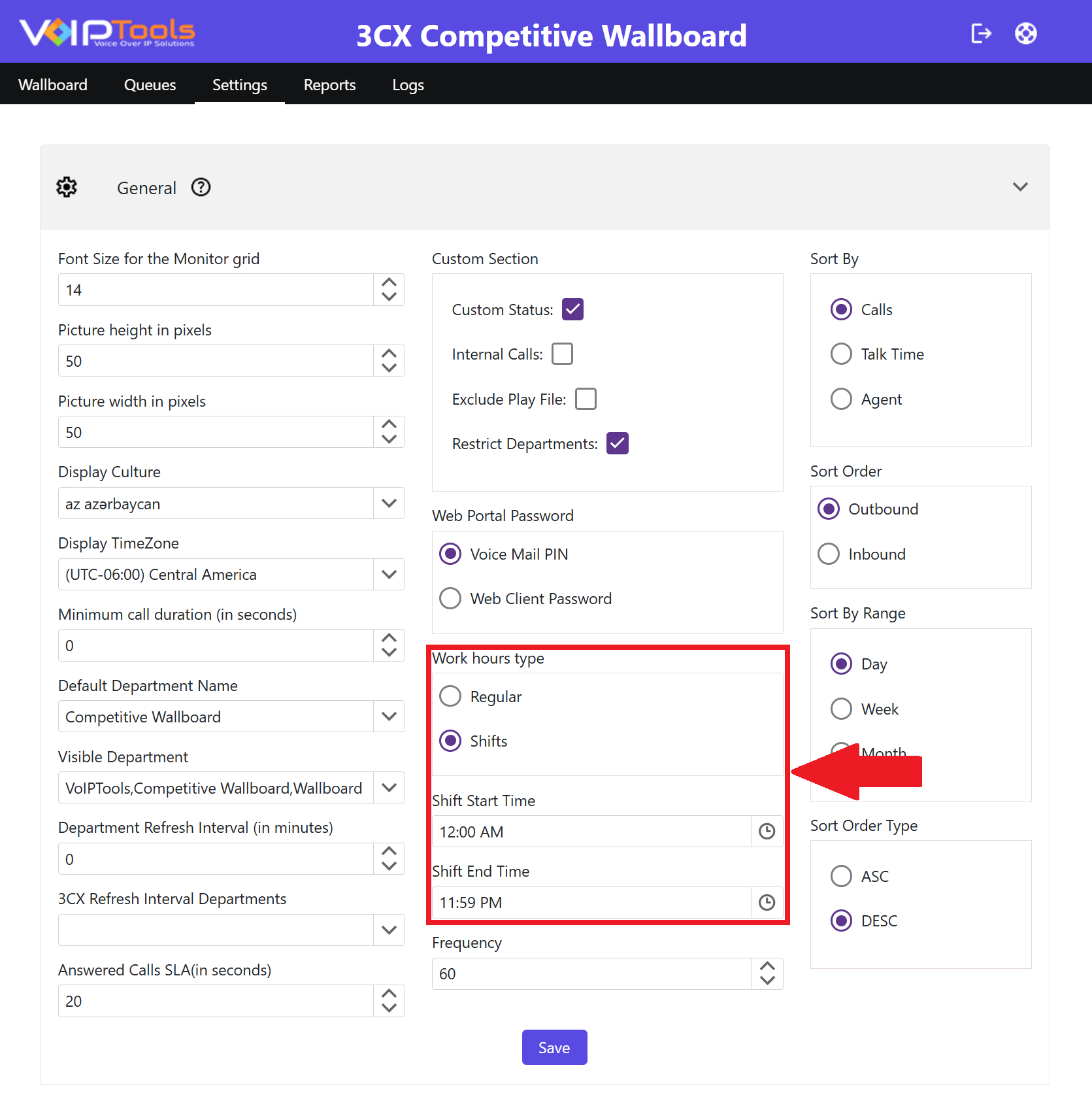Click the General help question mark icon
This screenshot has width=1092, height=1097.
tap(201, 188)
